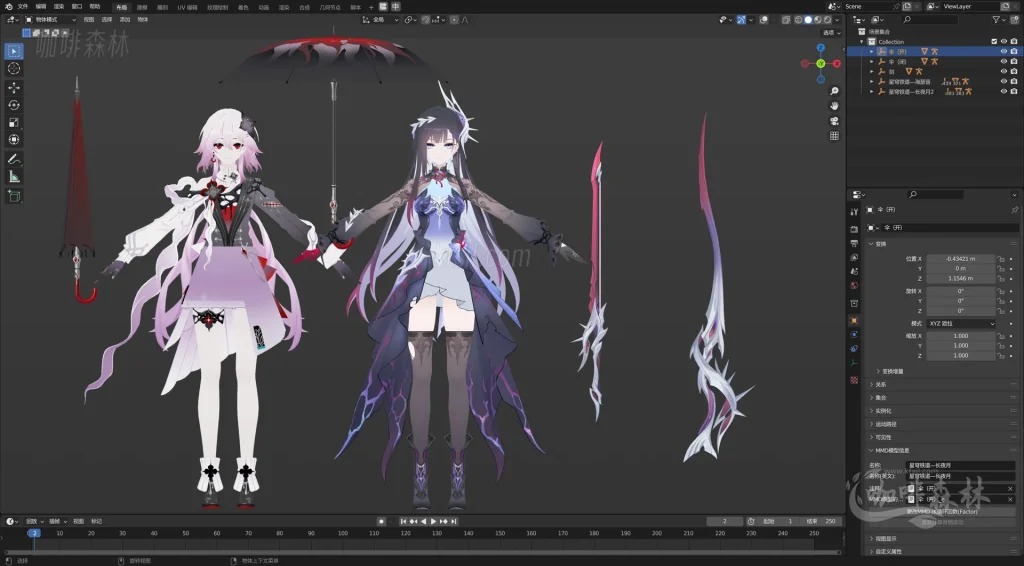This screenshot has height=566, width=1024.
Task: Open the transform orientation 全局 dropdown
Action: pyautogui.click(x=380, y=20)
